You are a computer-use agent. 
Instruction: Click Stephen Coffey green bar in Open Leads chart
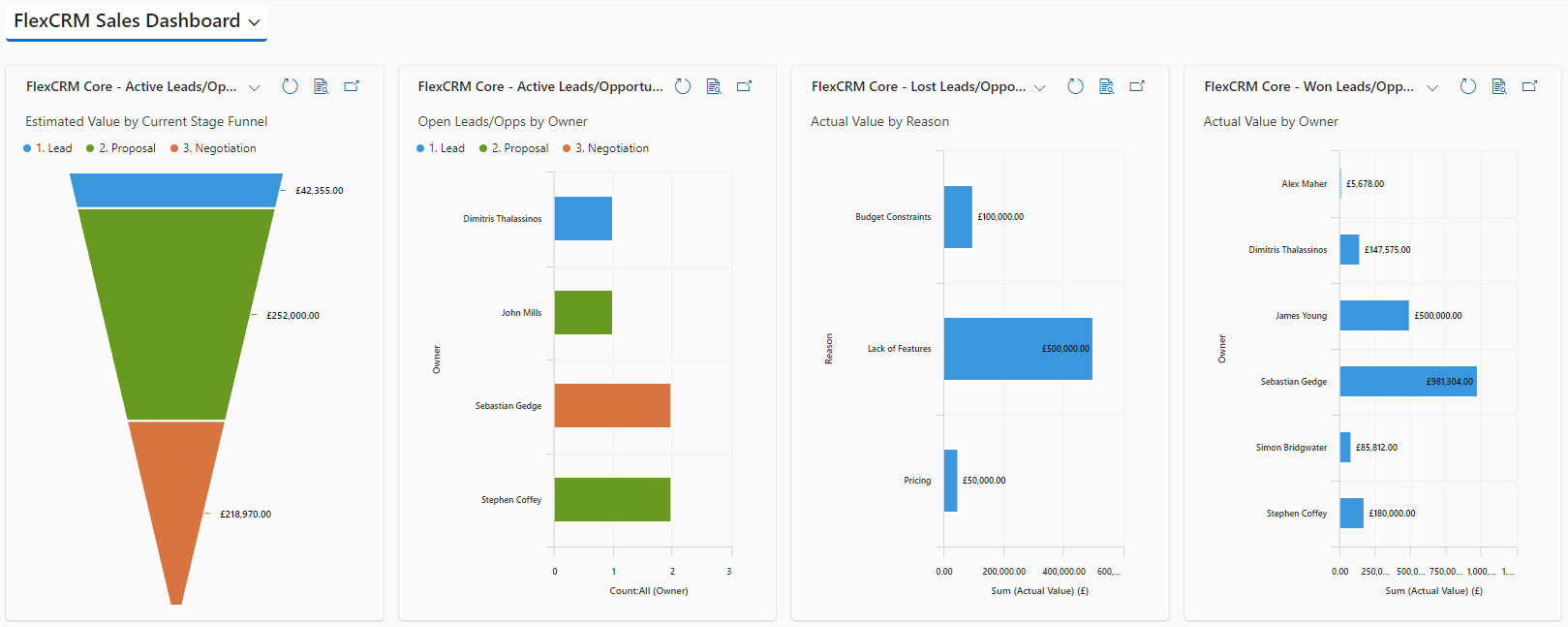click(x=612, y=499)
